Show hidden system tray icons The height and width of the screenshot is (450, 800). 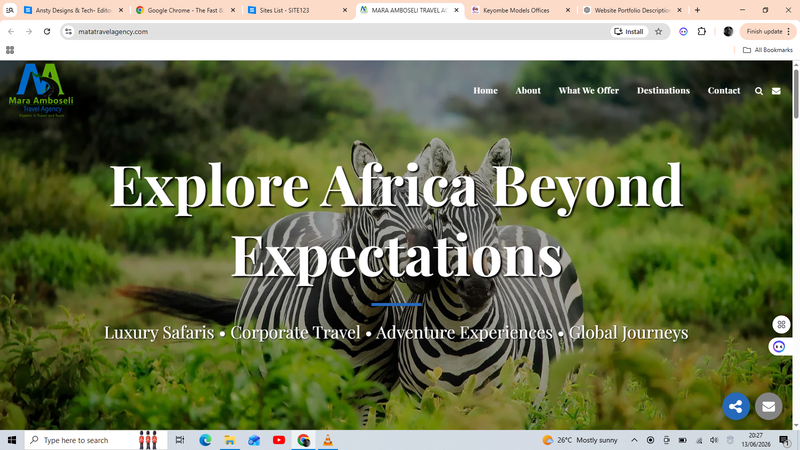coord(634,440)
